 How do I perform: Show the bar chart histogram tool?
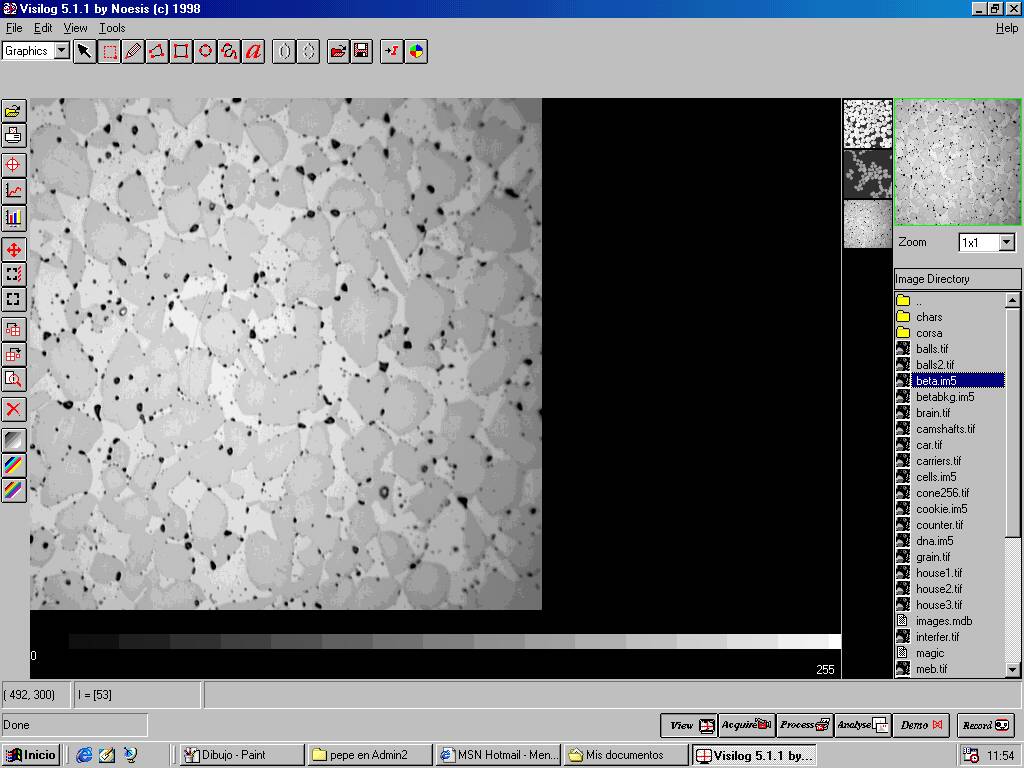coord(13,217)
